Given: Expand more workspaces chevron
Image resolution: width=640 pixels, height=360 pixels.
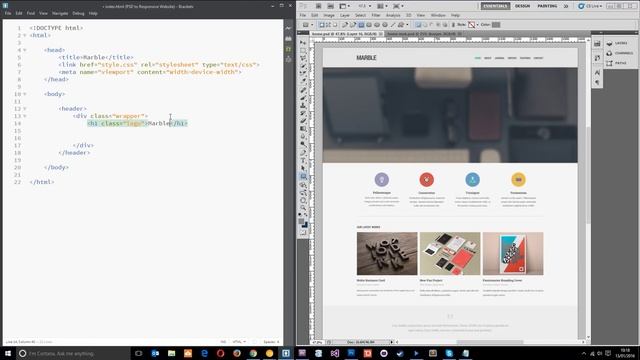Looking at the screenshot, I should pos(566,6).
